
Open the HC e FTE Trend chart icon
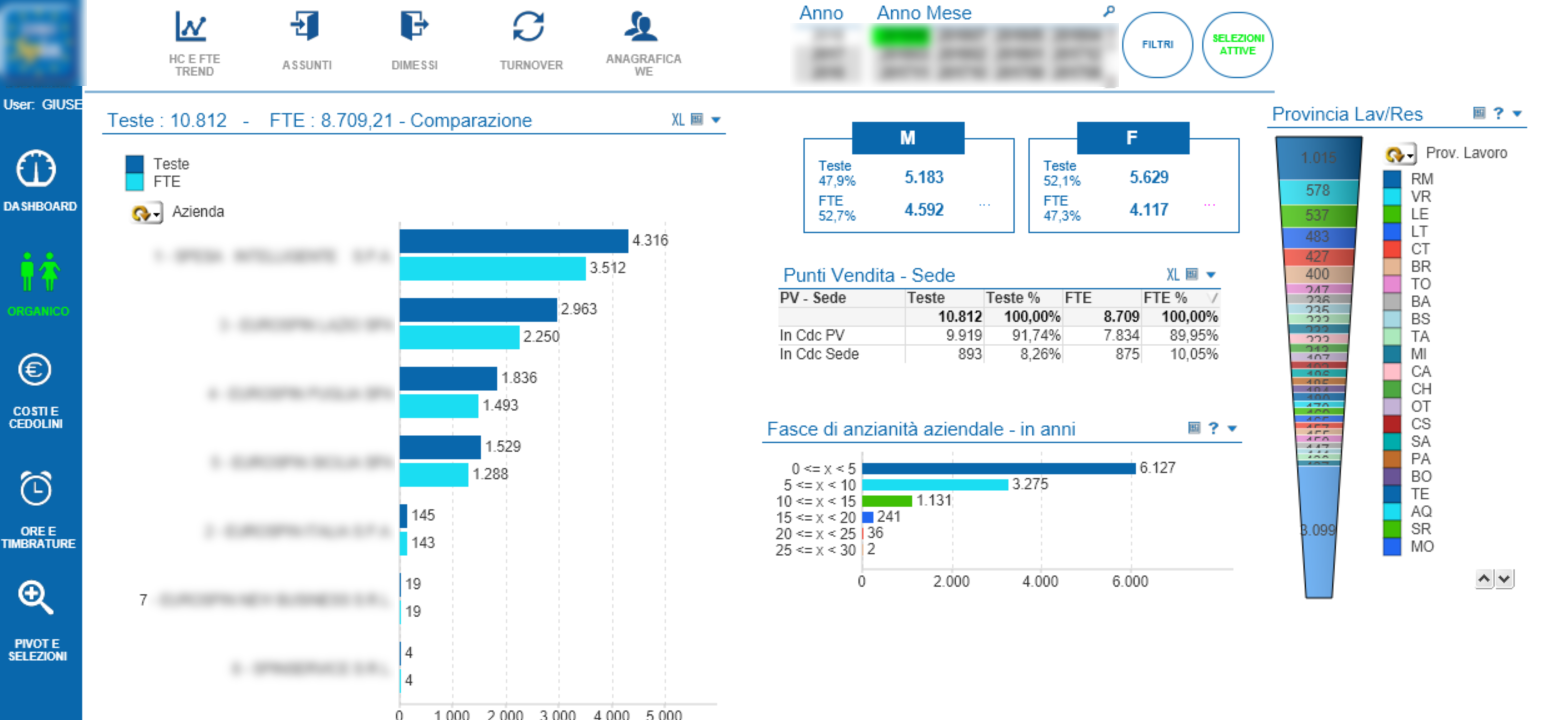pyautogui.click(x=190, y=26)
